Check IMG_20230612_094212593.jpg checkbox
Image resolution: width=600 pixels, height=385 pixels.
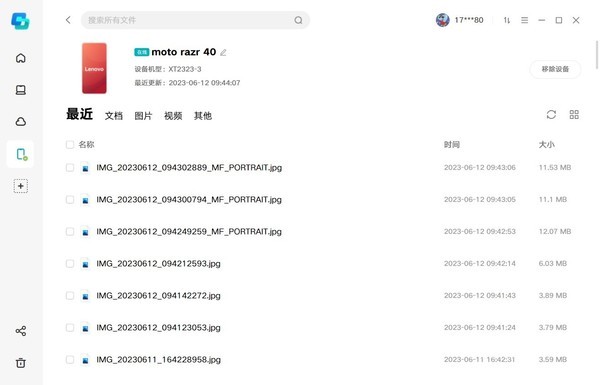pyautogui.click(x=70, y=264)
